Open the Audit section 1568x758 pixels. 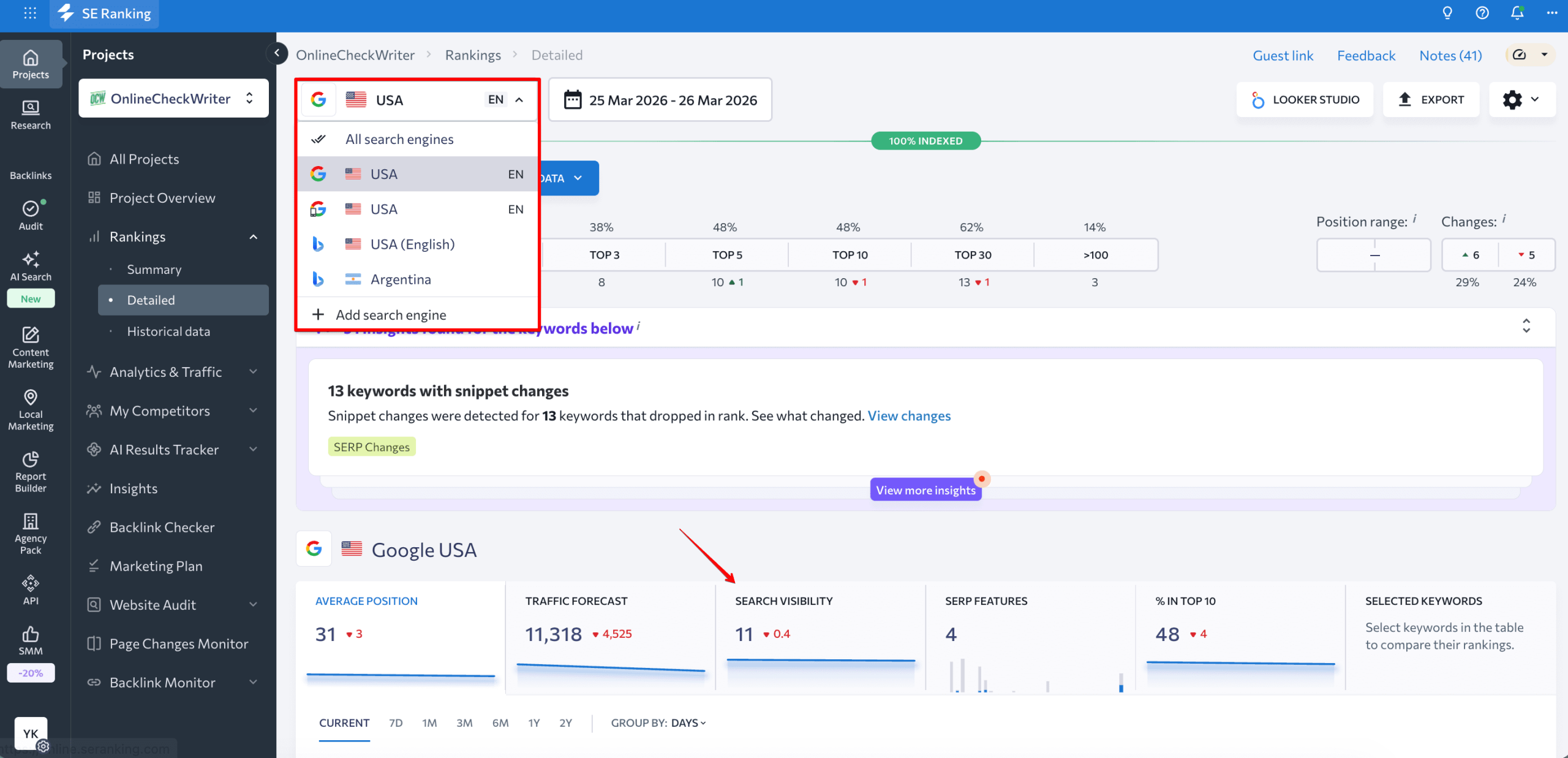30,216
